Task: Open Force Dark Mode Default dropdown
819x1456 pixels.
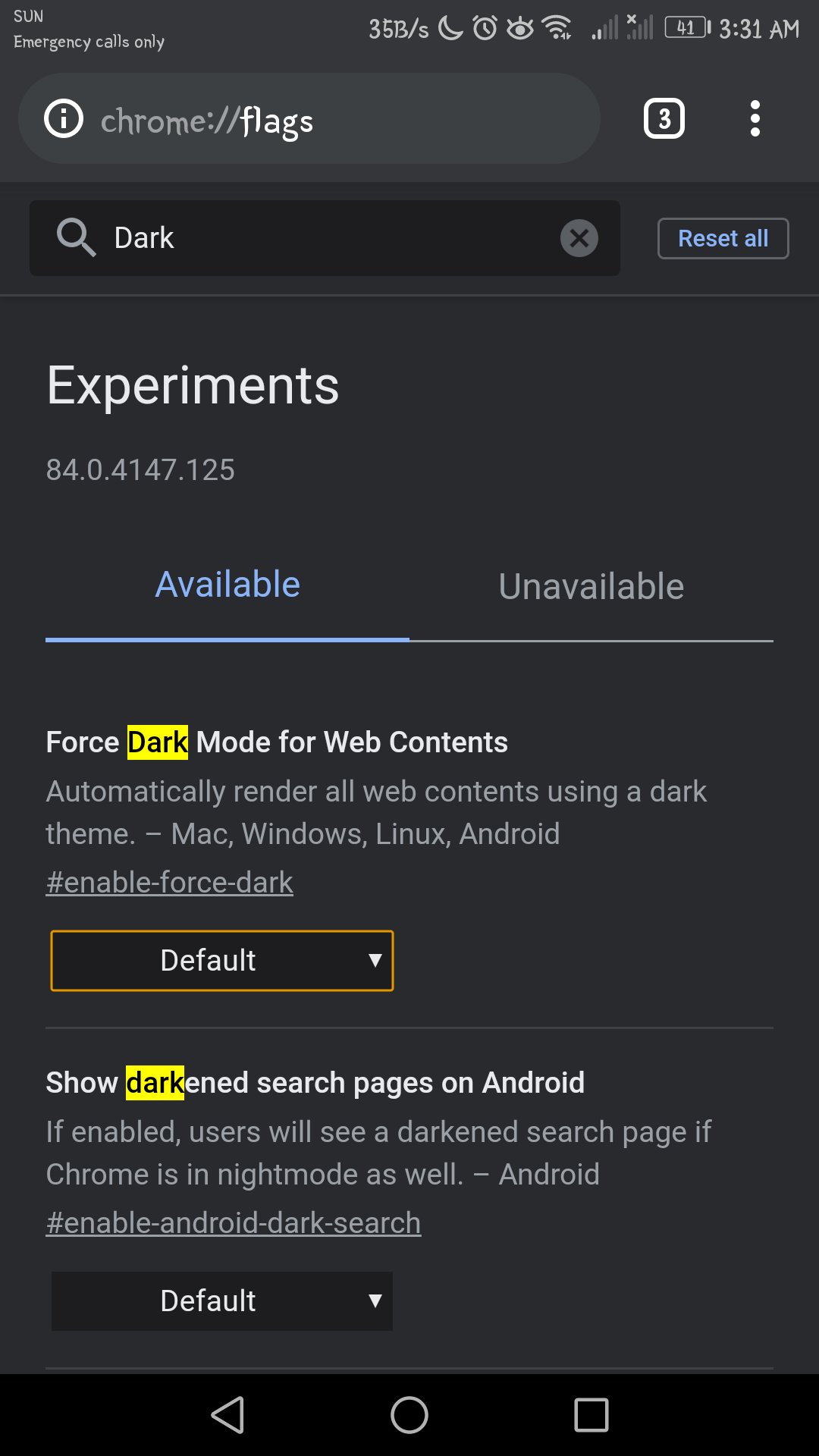Action: click(222, 961)
